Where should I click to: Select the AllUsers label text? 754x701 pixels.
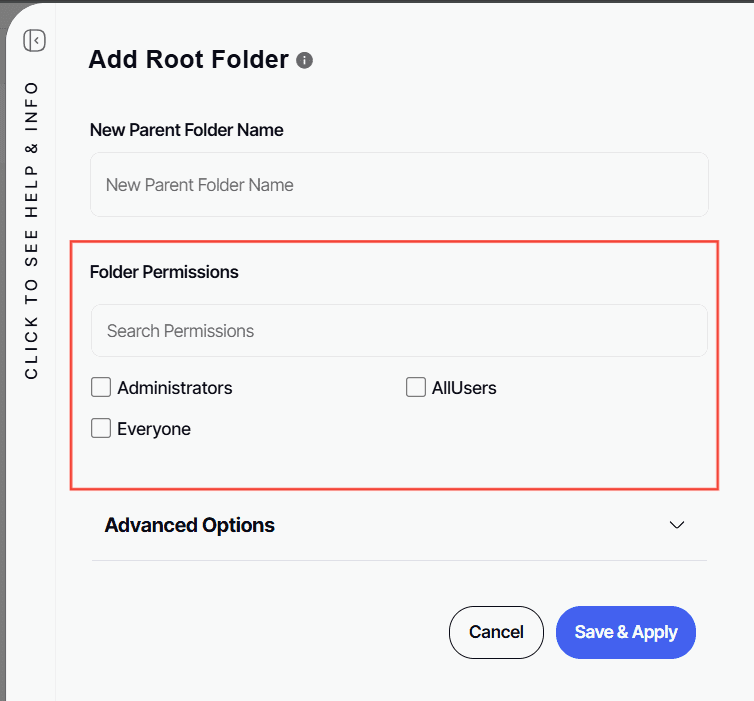(464, 388)
